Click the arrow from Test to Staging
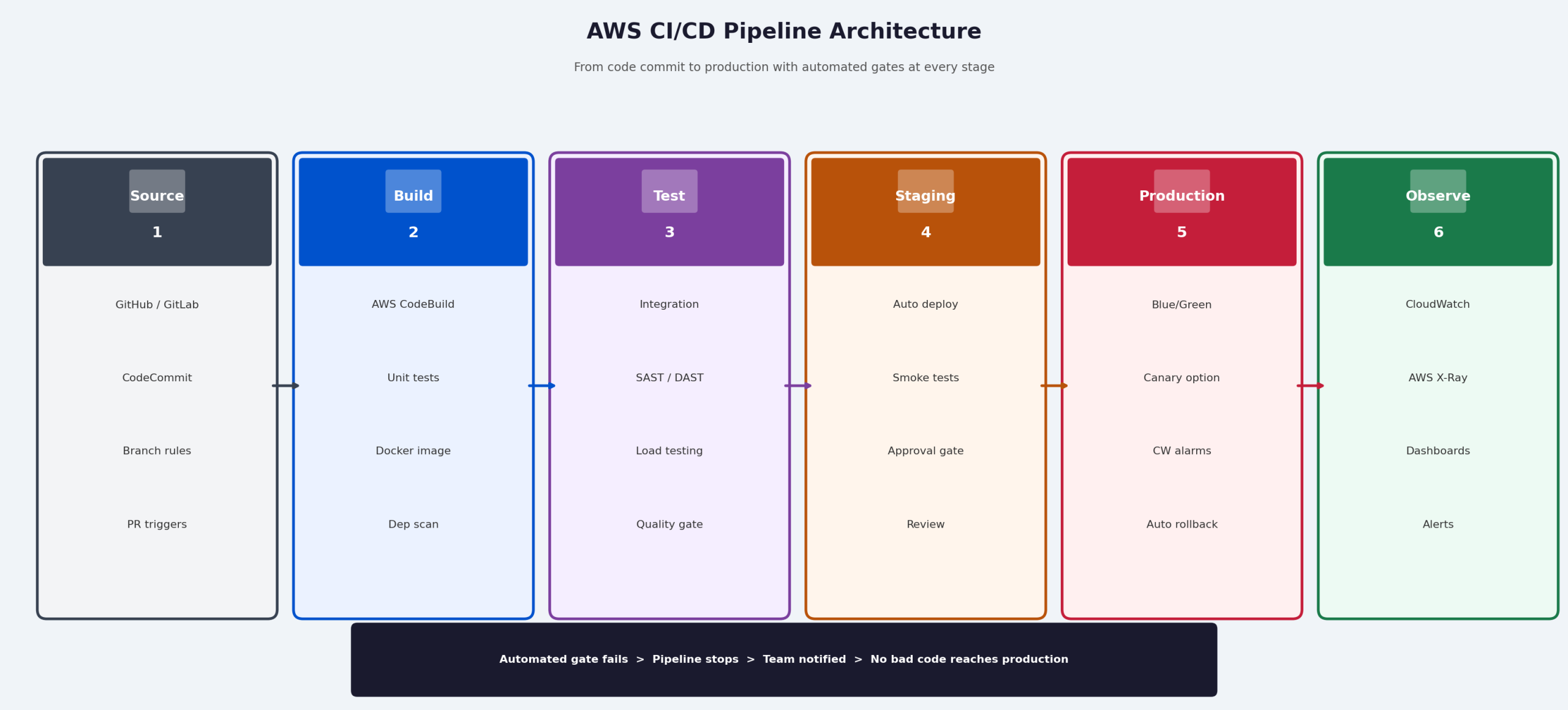This screenshot has height=710, width=1568. click(798, 386)
